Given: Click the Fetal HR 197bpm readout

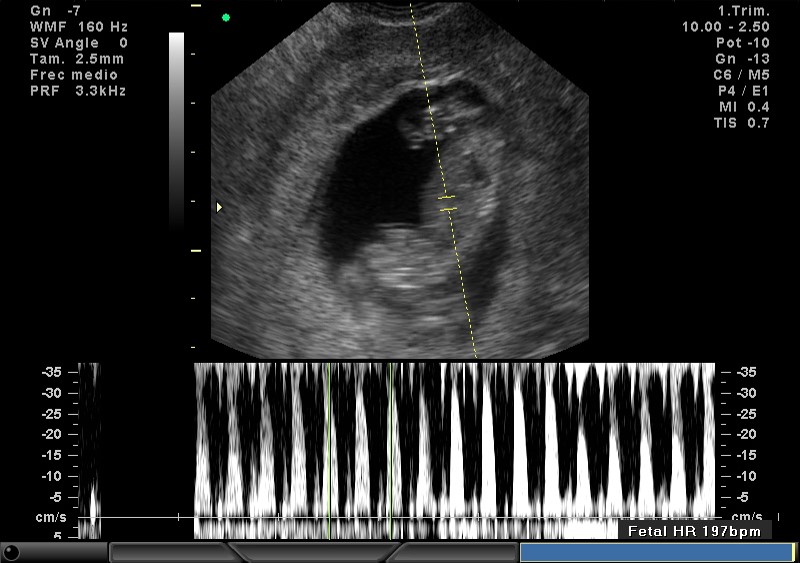Looking at the screenshot, I should click(694, 531).
